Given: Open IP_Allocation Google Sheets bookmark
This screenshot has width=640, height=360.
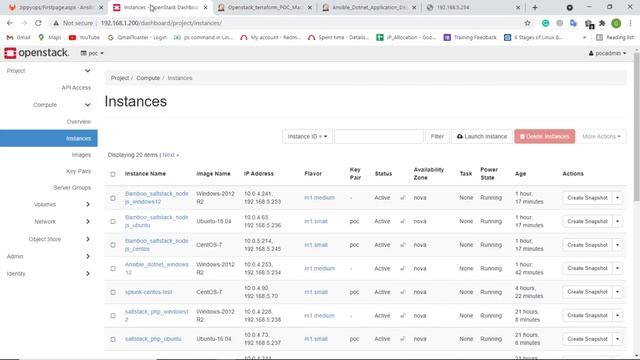Looking at the screenshot, I should pyautogui.click(x=406, y=38).
